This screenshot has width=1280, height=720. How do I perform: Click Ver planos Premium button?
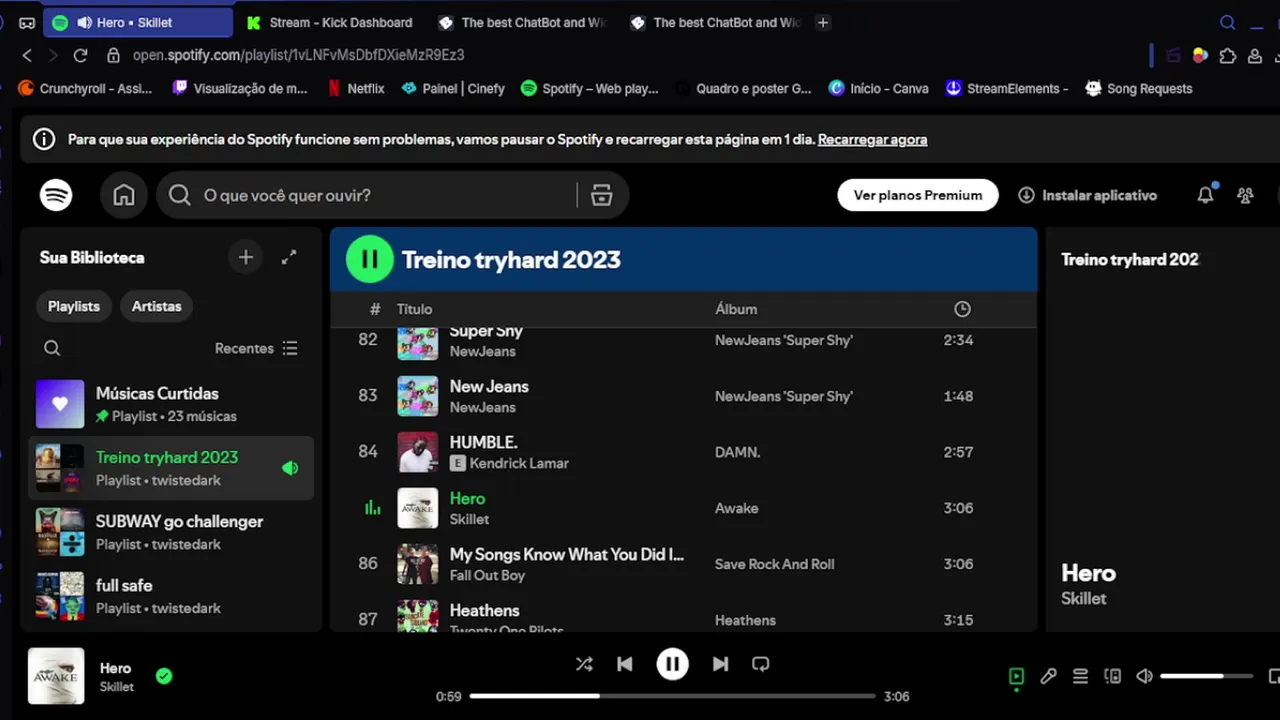pyautogui.click(x=918, y=195)
